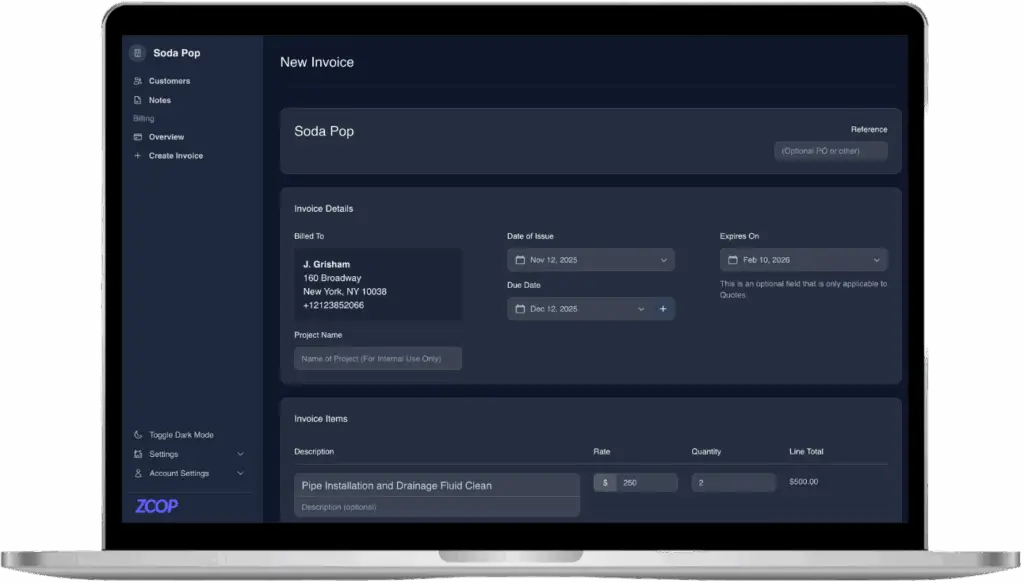Viewport: 1024px width, 583px height.
Task: Click the Reference optional PO input field
Action: coord(830,151)
